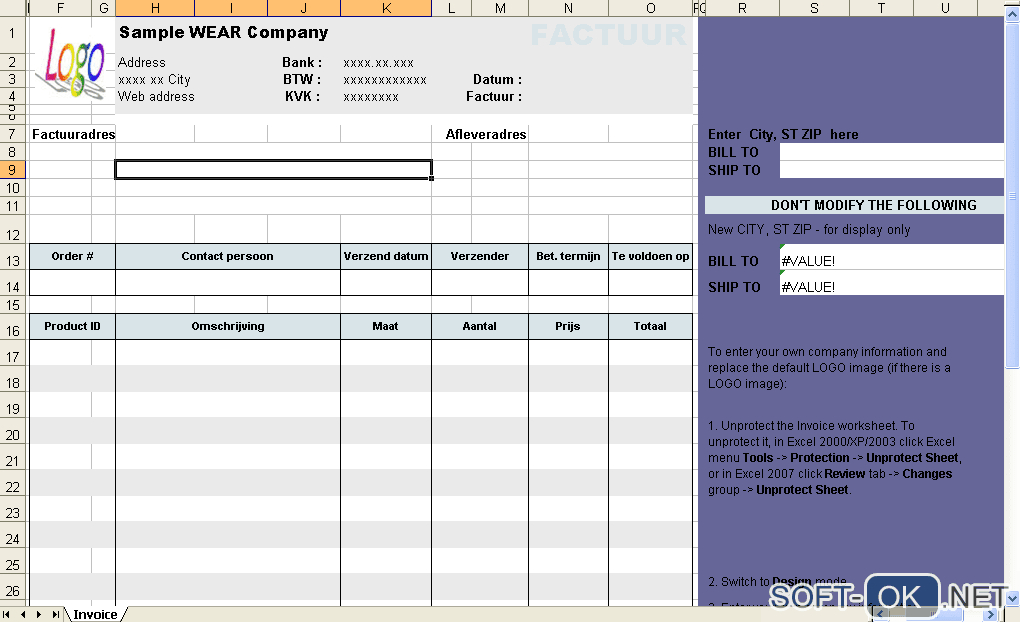This screenshot has width=1020, height=622.
Task: Click the 'Prijs' header cell
Action: point(568,327)
